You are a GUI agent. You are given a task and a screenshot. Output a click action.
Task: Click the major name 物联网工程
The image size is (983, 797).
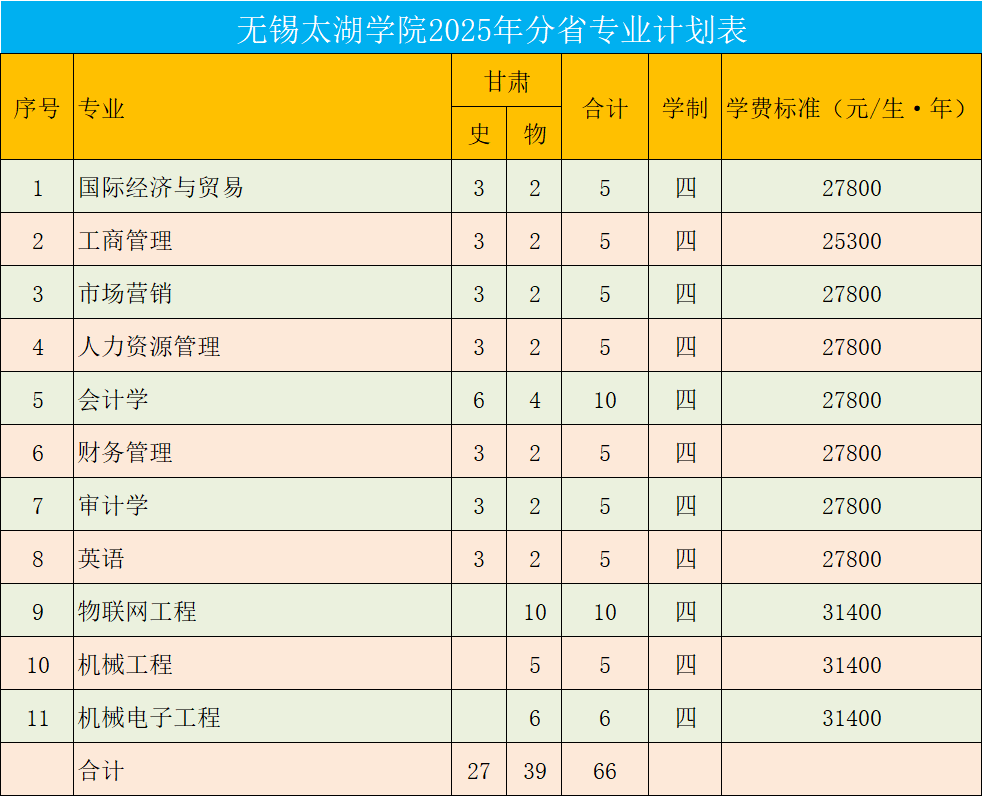tap(137, 611)
